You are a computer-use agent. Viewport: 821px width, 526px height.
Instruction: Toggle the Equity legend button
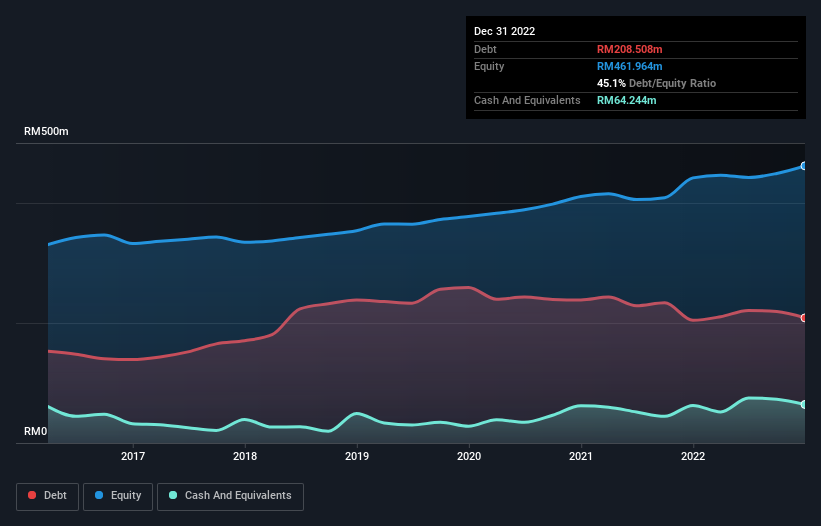(x=118, y=496)
